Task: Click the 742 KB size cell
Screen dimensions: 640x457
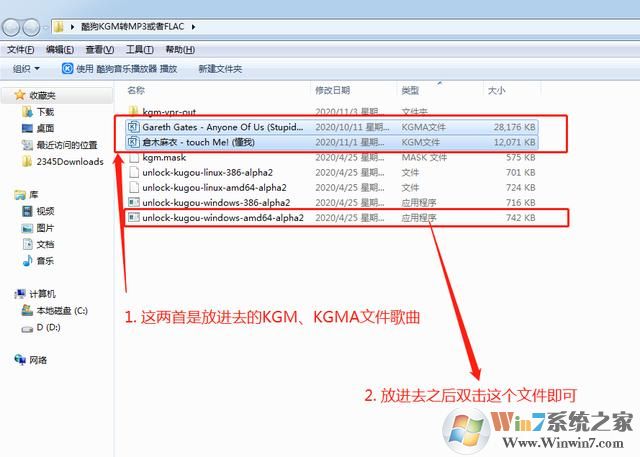Action: 520,217
